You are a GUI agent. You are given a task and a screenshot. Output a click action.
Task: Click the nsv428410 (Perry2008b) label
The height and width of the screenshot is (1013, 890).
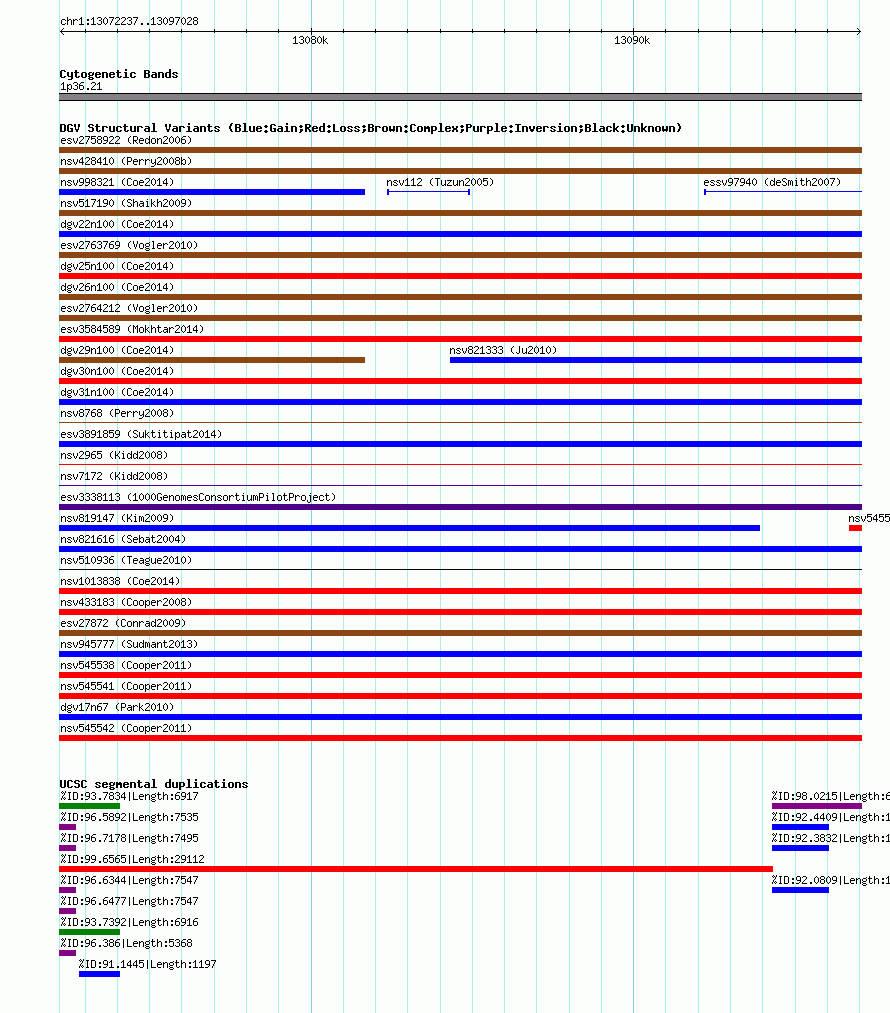click(x=126, y=162)
